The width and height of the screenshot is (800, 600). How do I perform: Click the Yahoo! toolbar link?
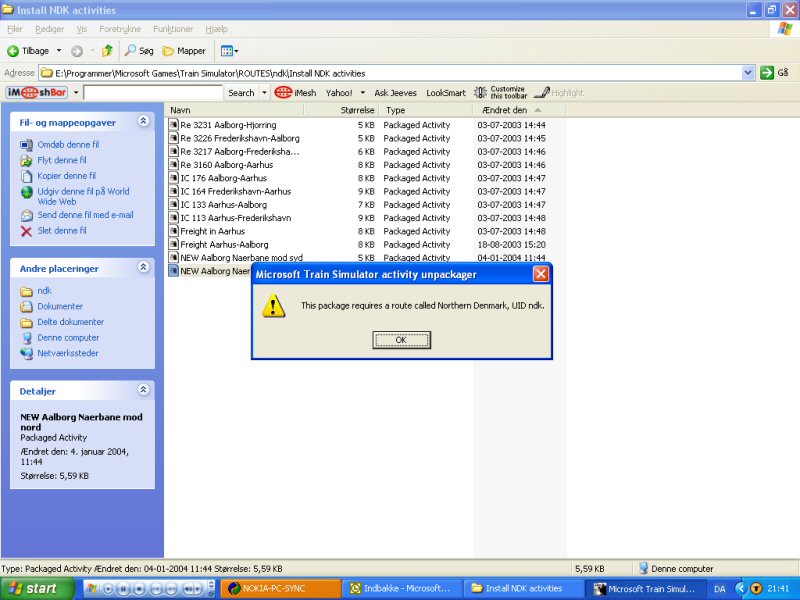[339, 92]
